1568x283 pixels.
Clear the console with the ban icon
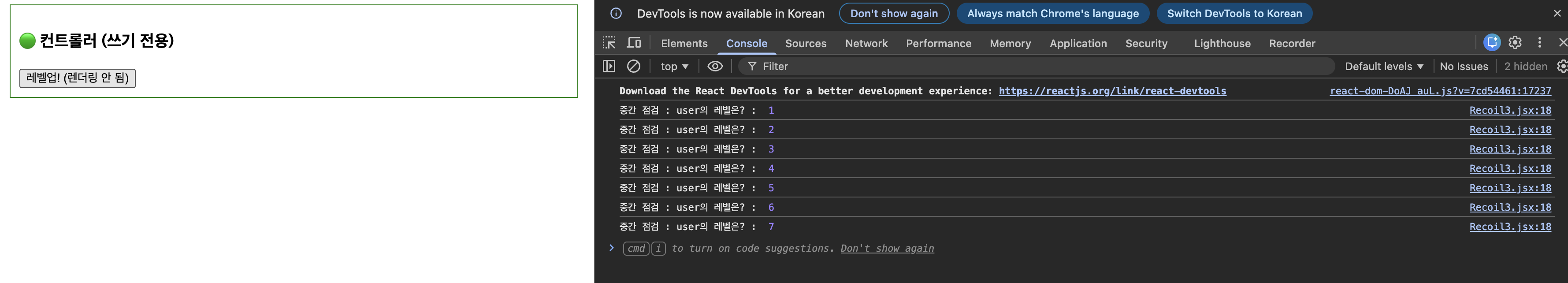[x=633, y=66]
